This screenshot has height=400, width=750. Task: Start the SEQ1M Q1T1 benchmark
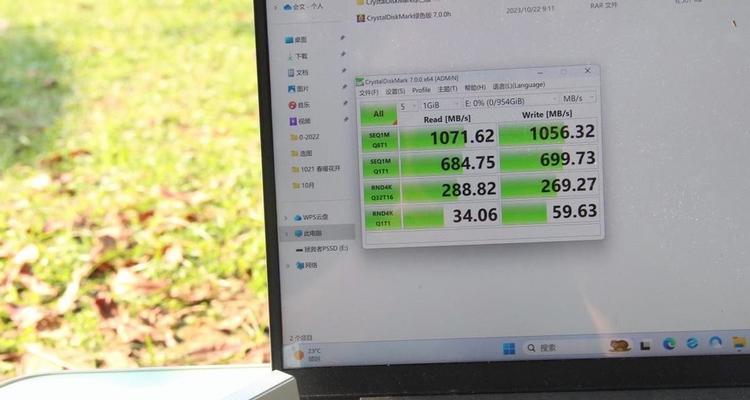[x=381, y=166]
